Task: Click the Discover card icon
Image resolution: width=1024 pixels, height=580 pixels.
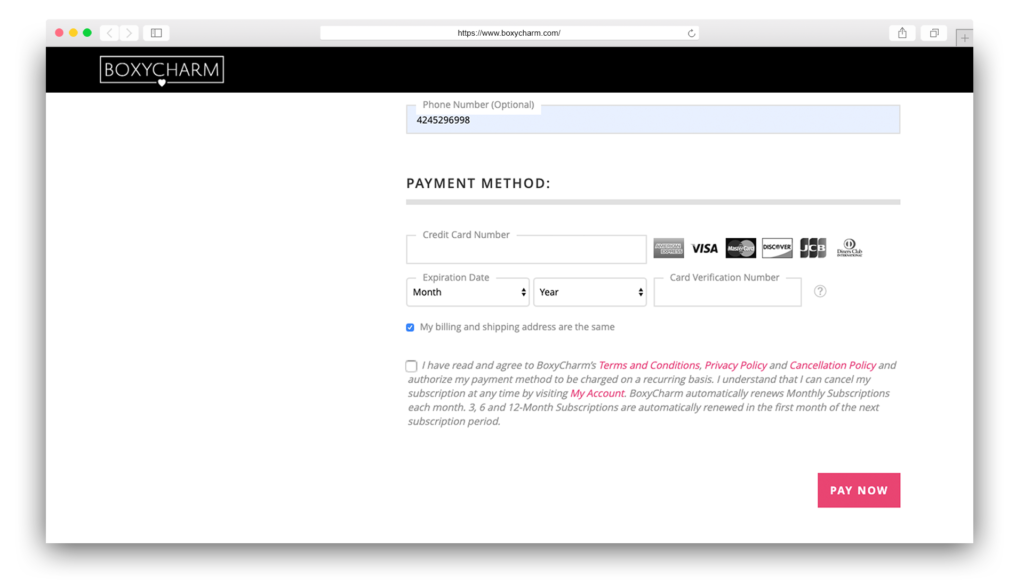Action: pos(777,248)
